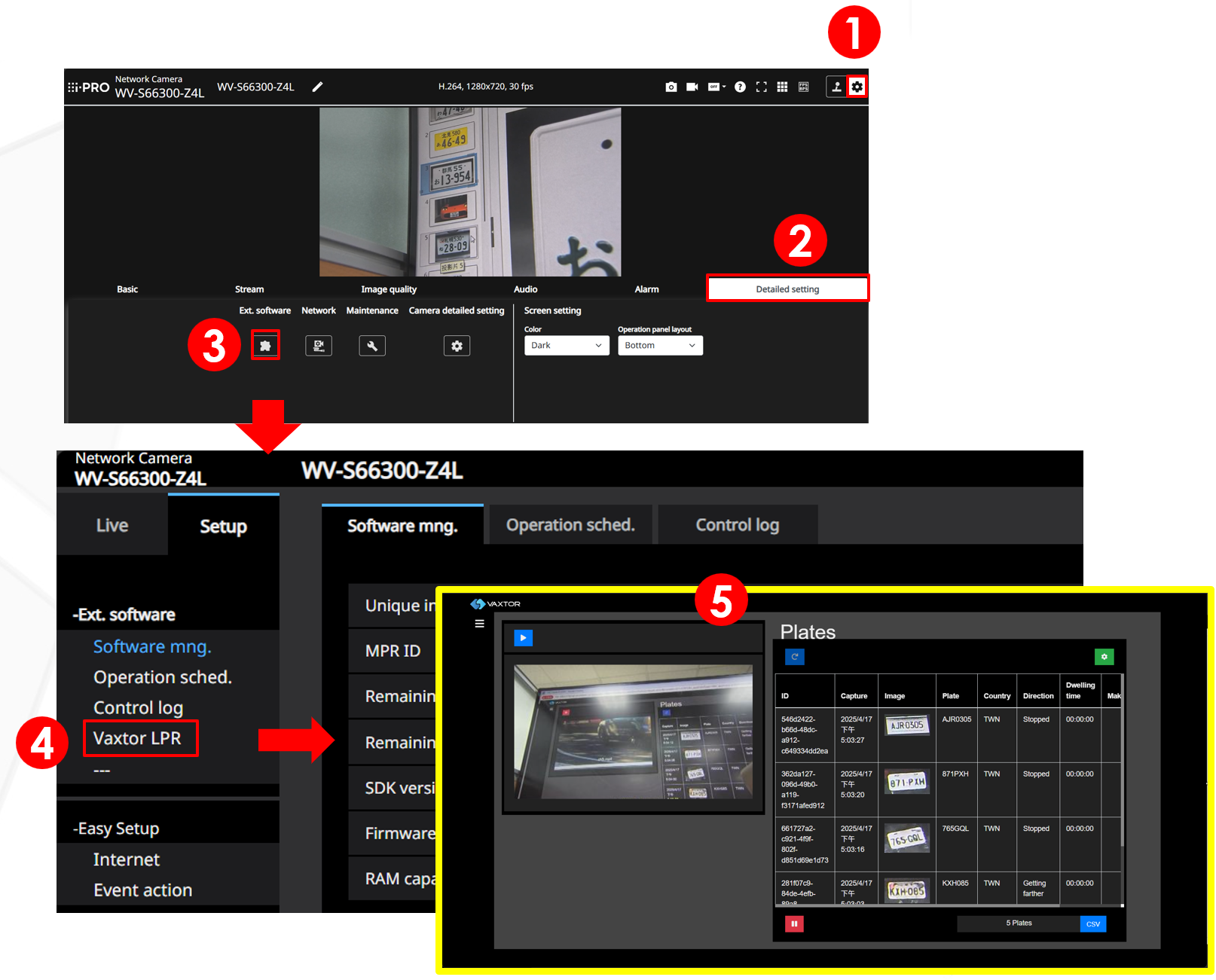The height and width of the screenshot is (980, 1216).
Task: Open the Basic settings tab
Action: click(x=127, y=289)
